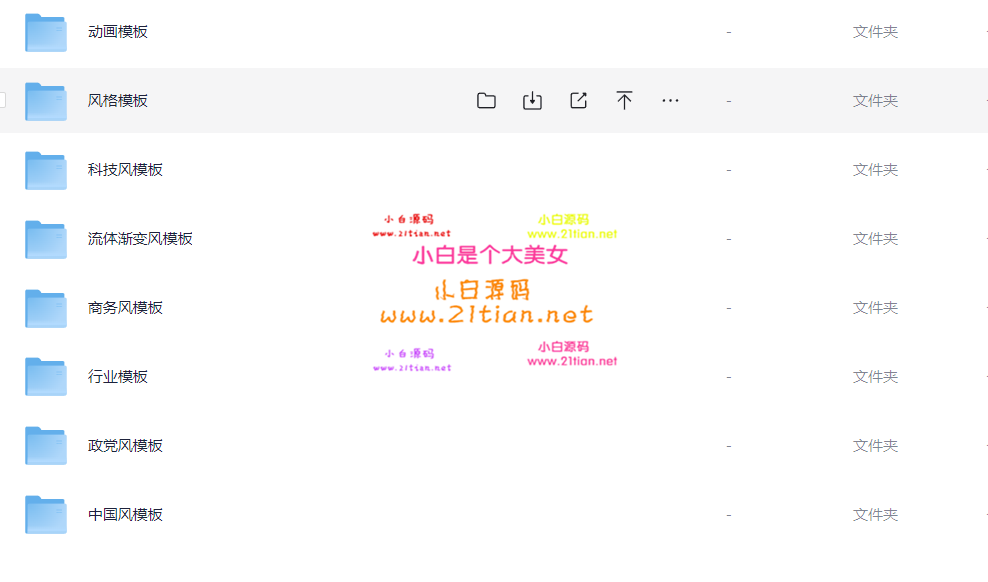Click the 政党风模板 folder icon
Screen dimensions: 988x582
[46, 446]
